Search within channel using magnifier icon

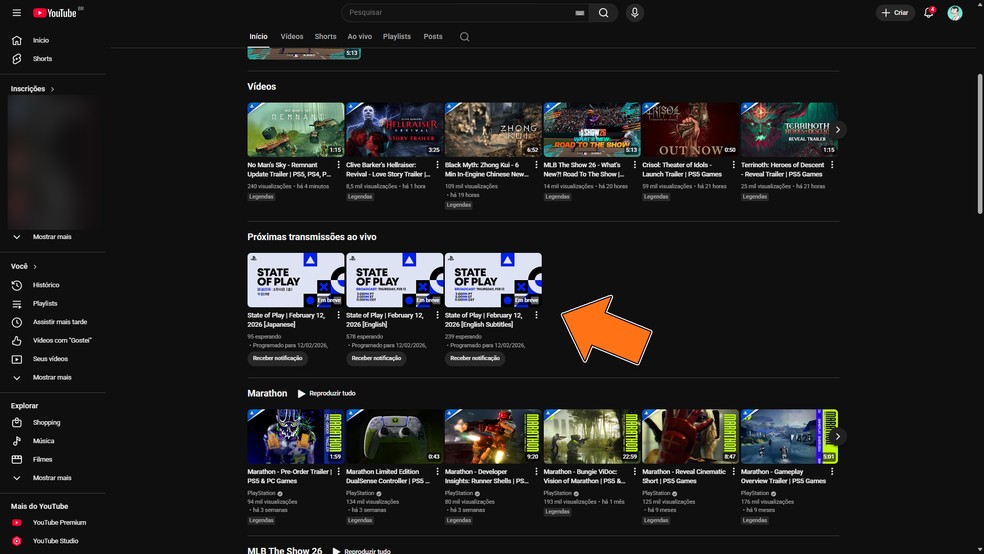coord(464,37)
